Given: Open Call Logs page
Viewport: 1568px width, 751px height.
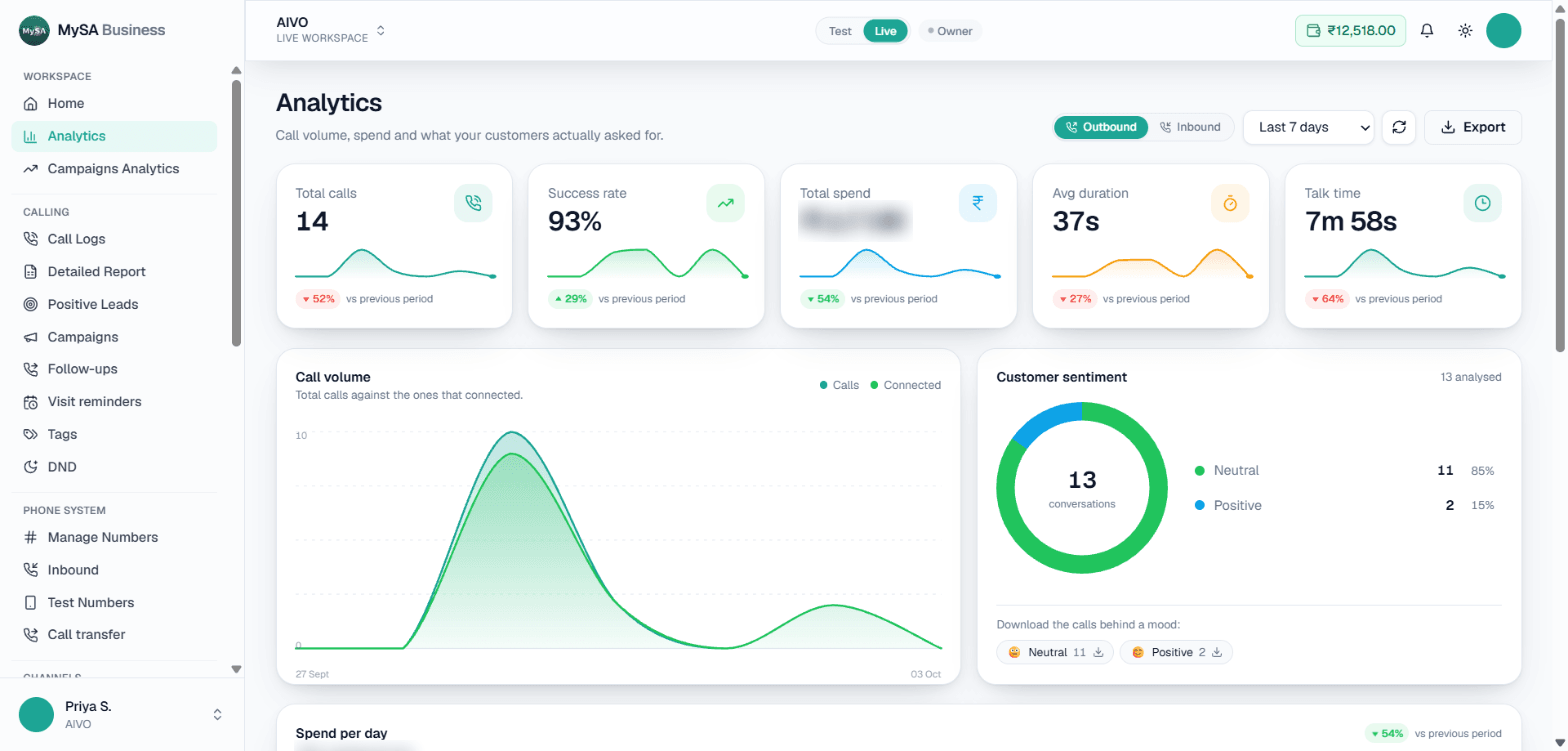Looking at the screenshot, I should [x=114, y=239].
